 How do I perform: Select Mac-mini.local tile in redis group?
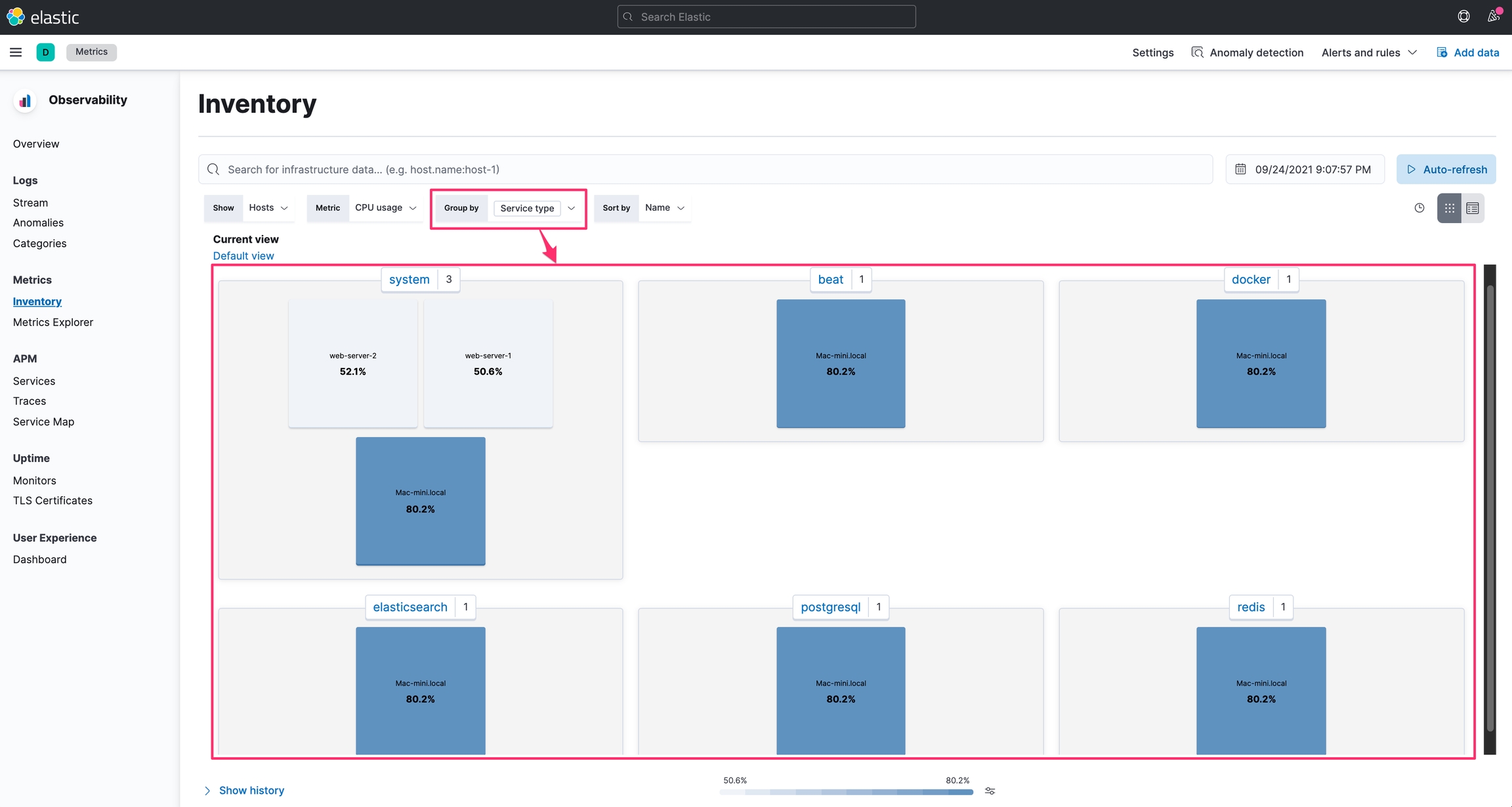[1261, 691]
